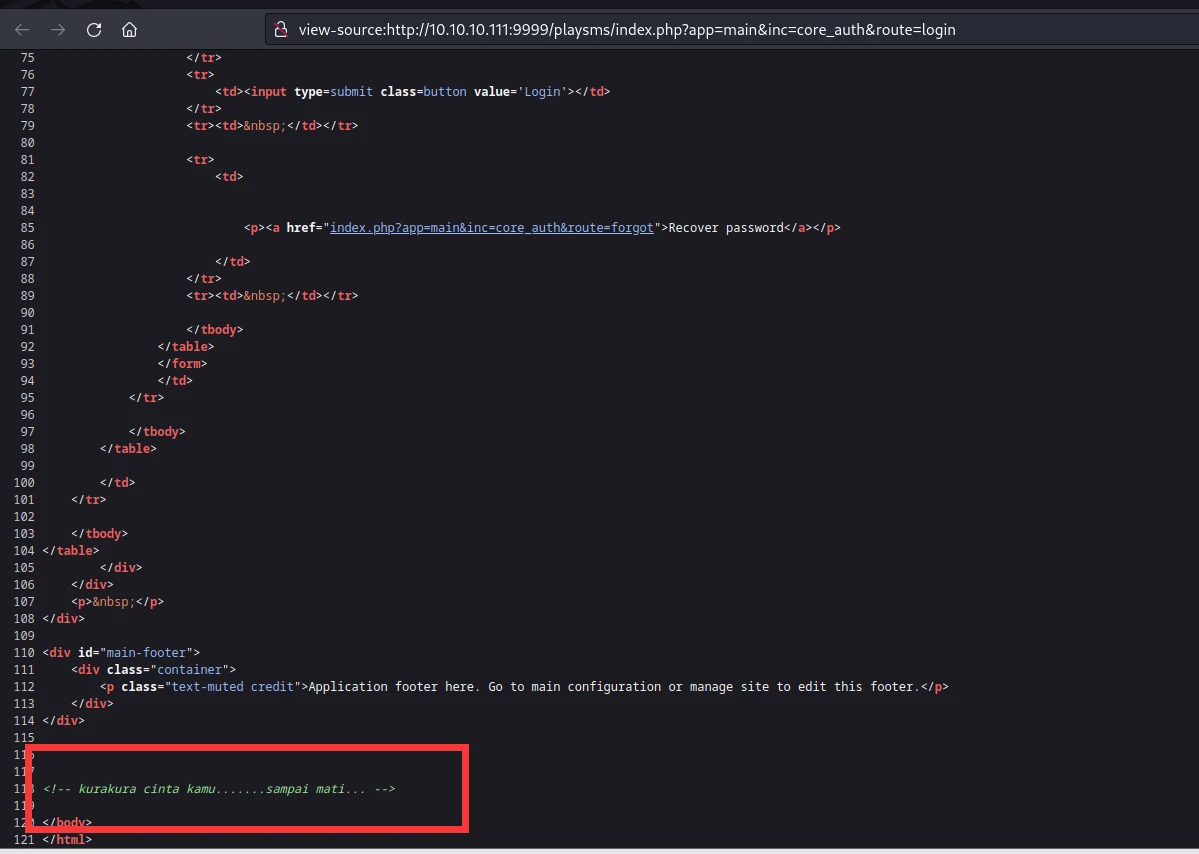Select line number 100

[24, 482]
